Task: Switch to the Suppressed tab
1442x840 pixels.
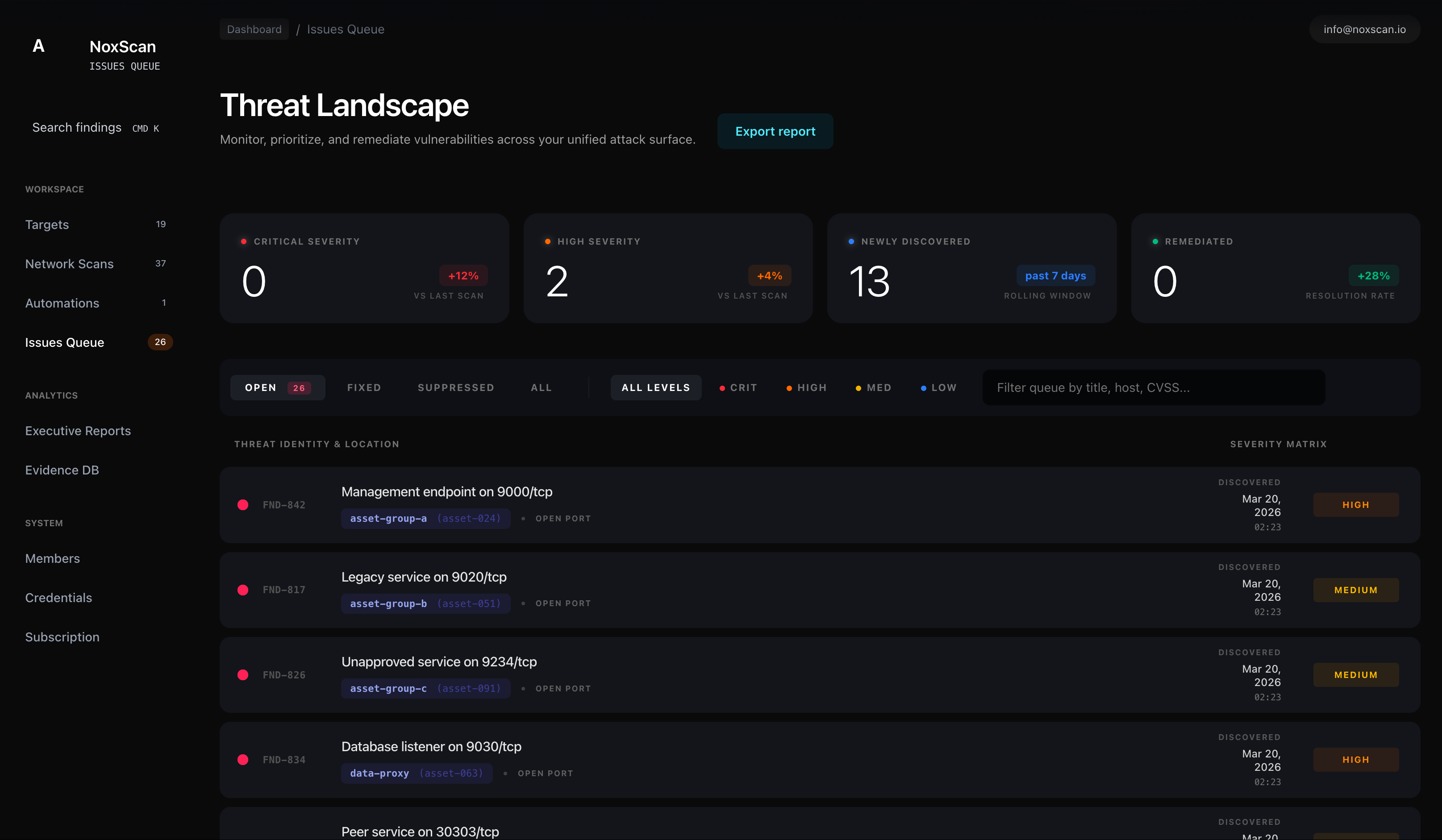Action: tap(455, 387)
